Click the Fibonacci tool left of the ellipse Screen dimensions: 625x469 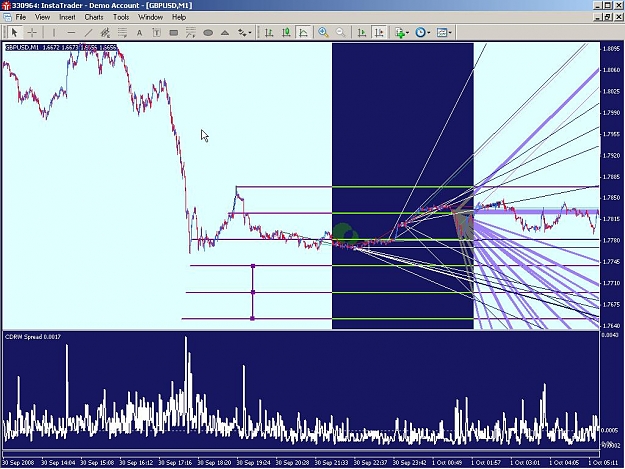point(191,33)
